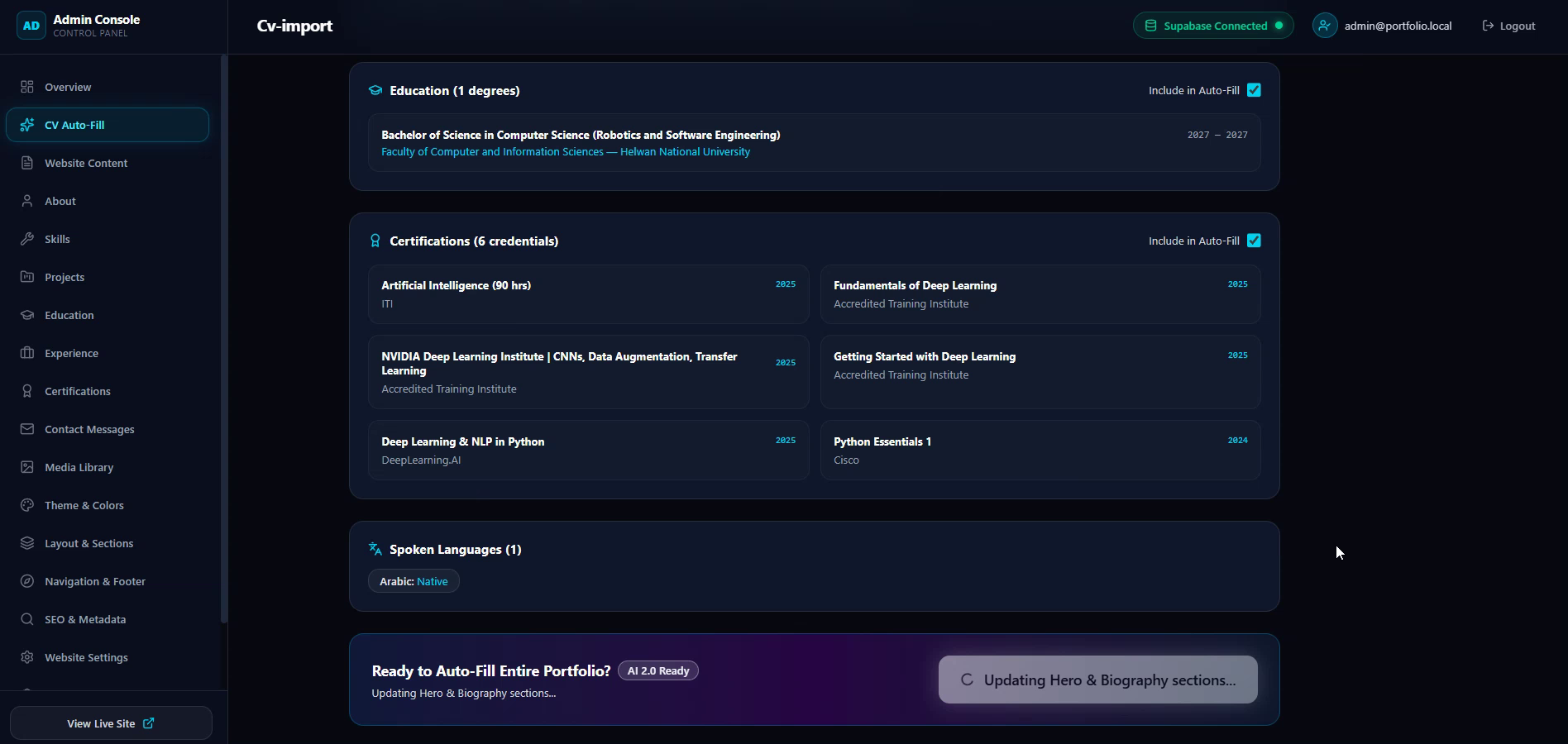Click the AD Admin Console logo

(31, 26)
